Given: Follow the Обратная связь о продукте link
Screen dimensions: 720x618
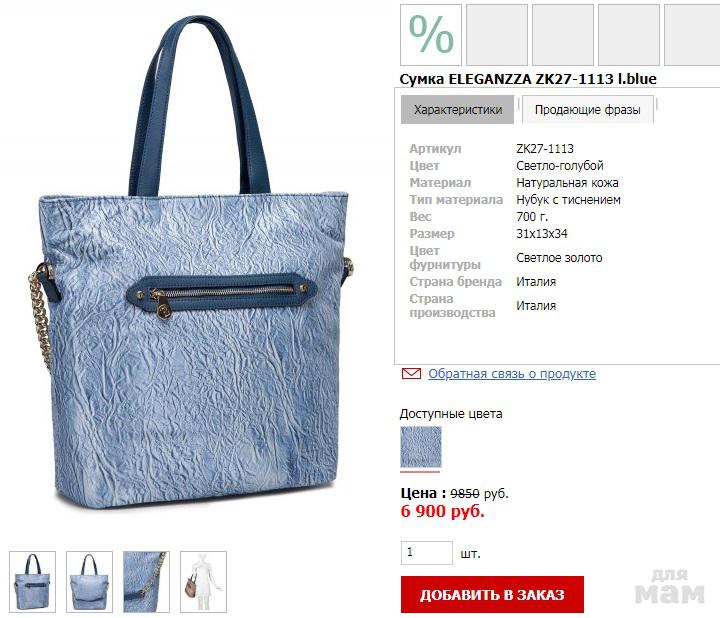Looking at the screenshot, I should [512, 374].
